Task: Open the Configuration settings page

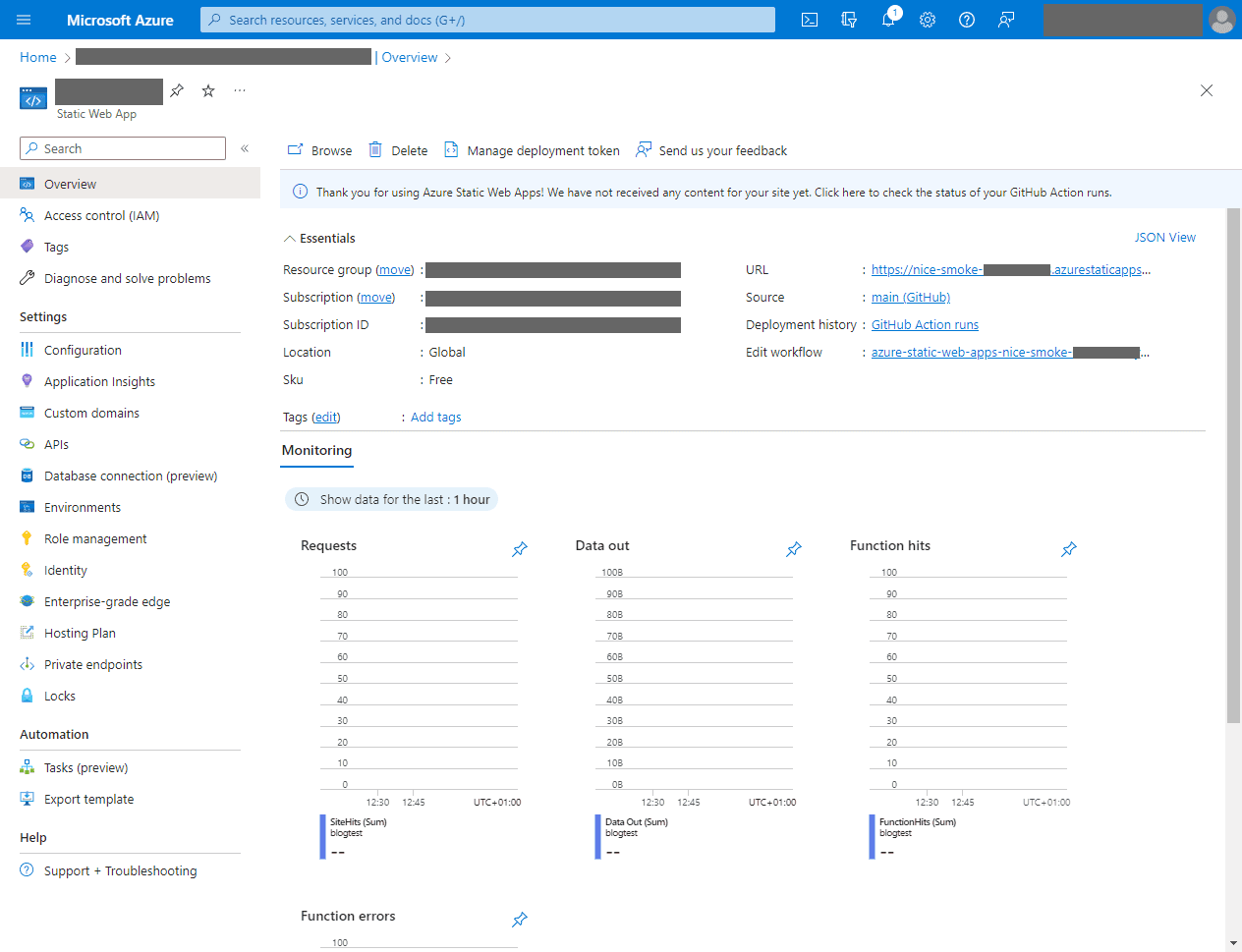Action: [x=83, y=351]
